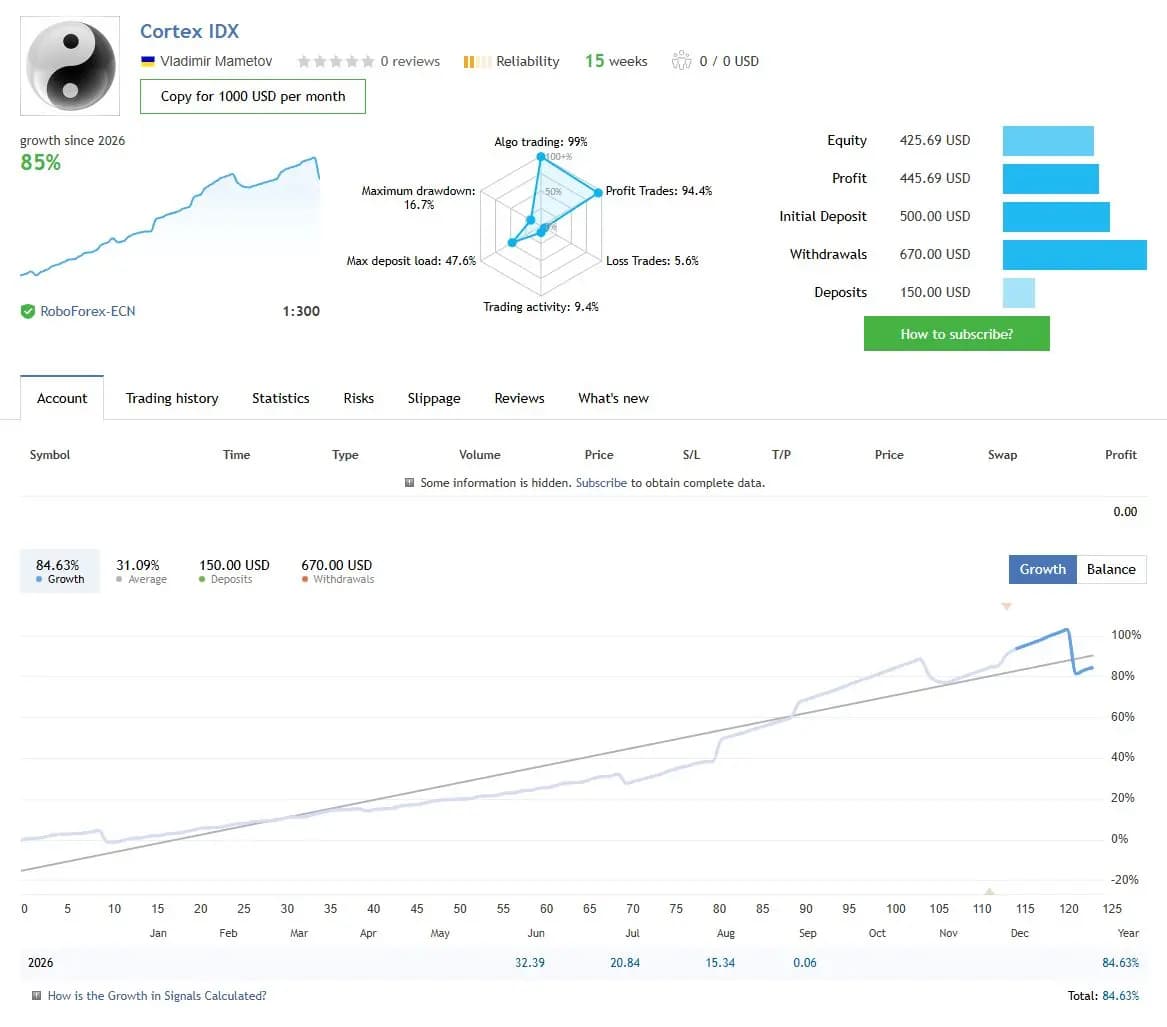Click the Algo trading: 99% label
This screenshot has height=1027, width=1167.
click(x=541, y=141)
